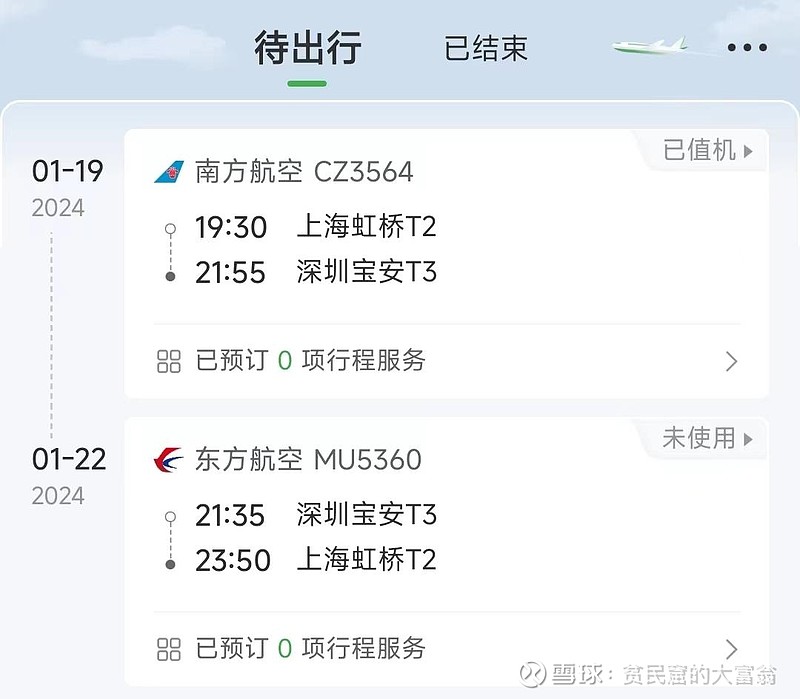Tap the airplane illustration at the top
Image resolution: width=800 pixels, height=699 pixels.
pos(650,46)
